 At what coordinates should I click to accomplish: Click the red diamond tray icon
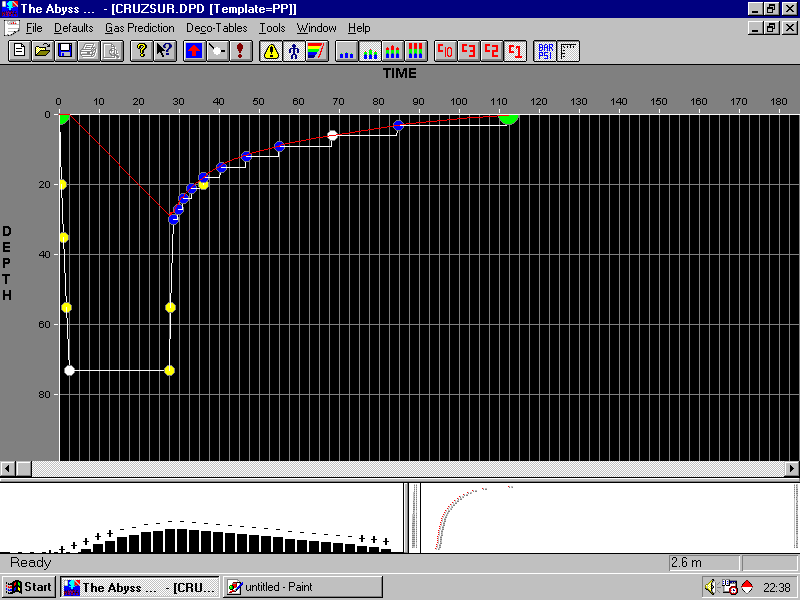[747, 587]
